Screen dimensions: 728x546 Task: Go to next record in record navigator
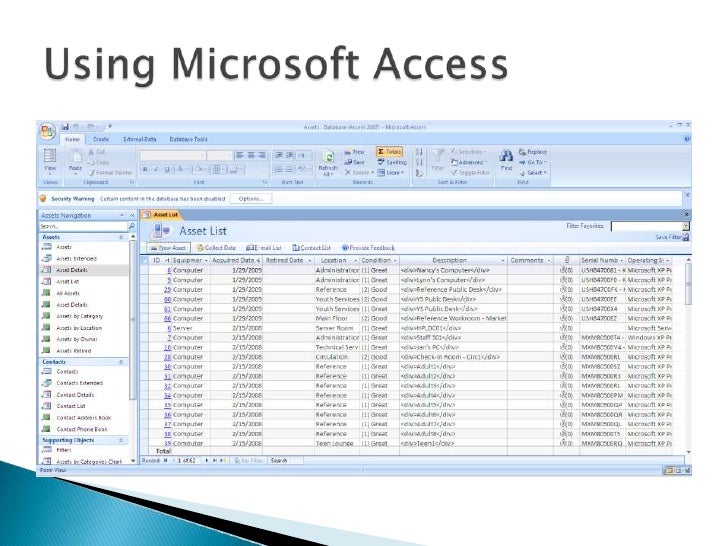207,461
